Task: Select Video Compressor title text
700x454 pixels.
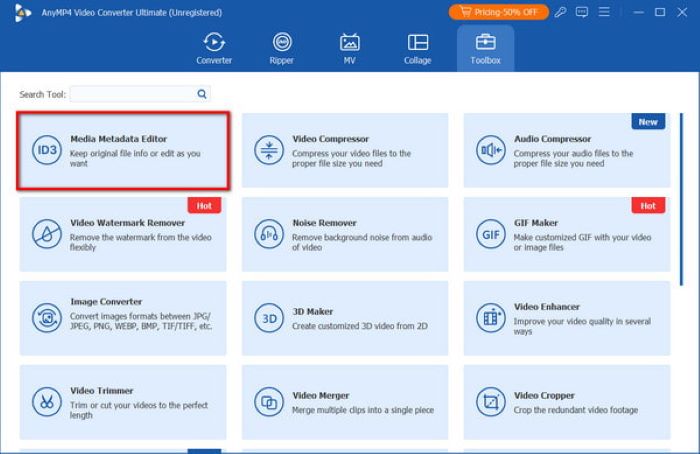Action: (x=330, y=139)
